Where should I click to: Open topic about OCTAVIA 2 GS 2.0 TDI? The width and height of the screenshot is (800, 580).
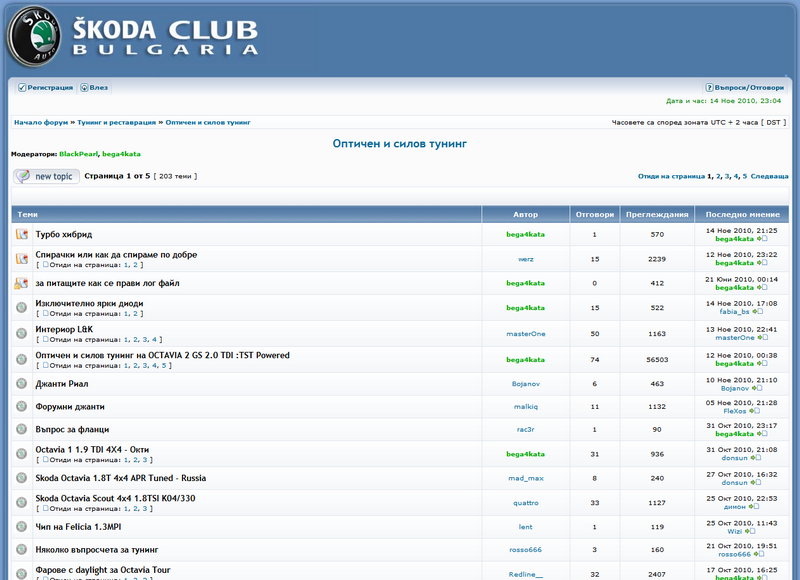pyautogui.click(x=162, y=356)
